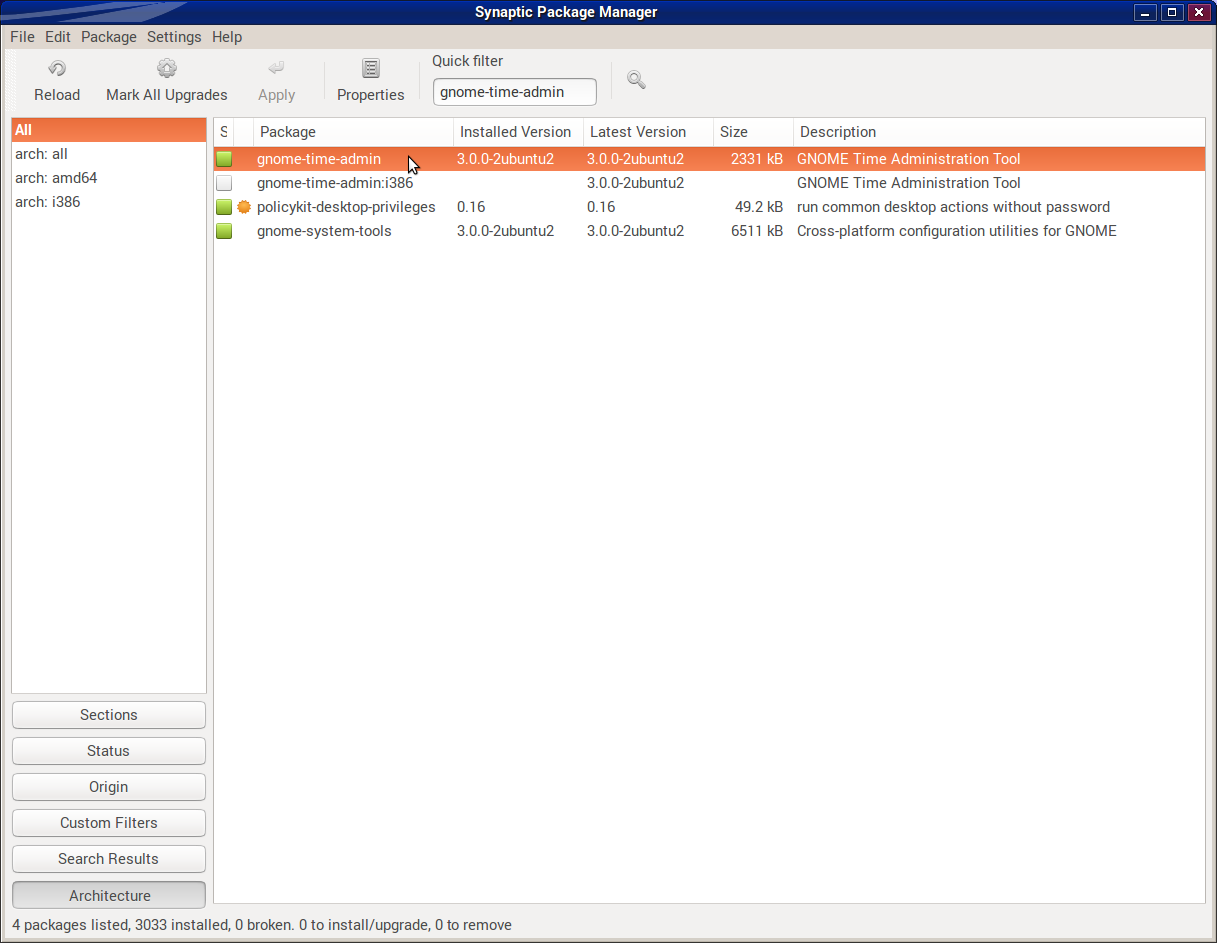
Task: Sort the list by the Package column header
Action: 354,132
